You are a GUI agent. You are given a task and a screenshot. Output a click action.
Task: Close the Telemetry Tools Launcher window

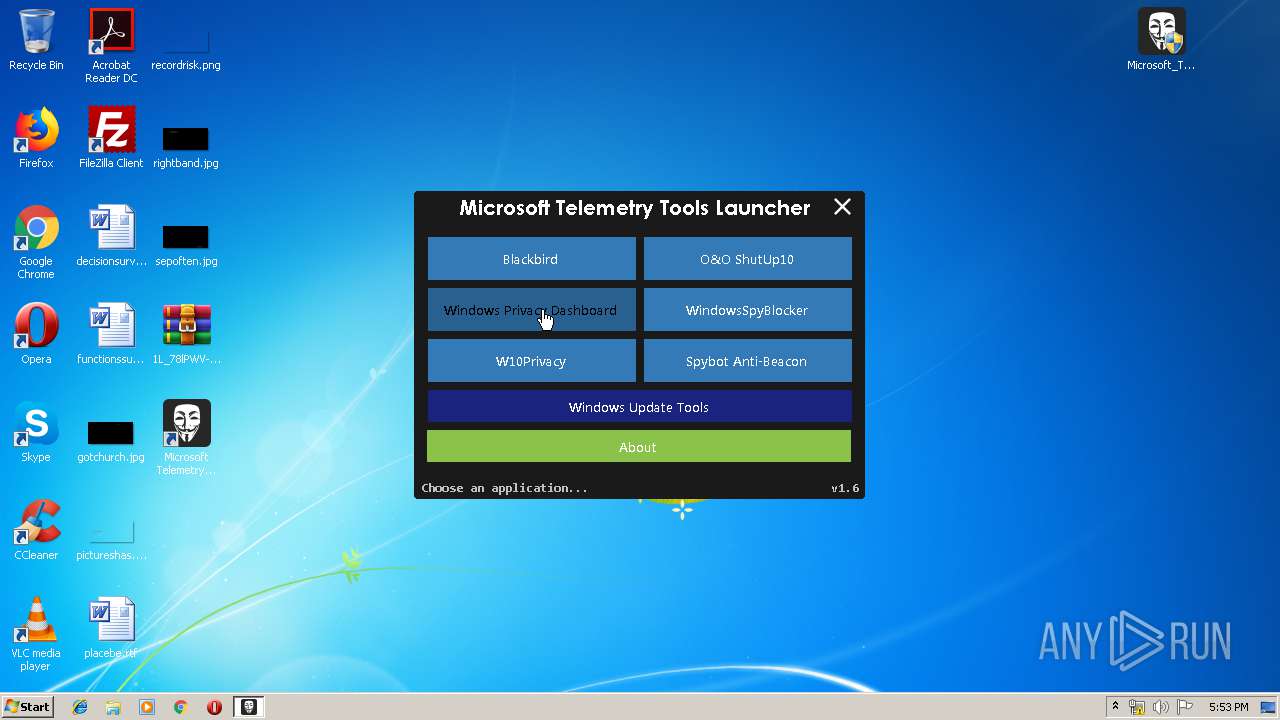click(842, 207)
